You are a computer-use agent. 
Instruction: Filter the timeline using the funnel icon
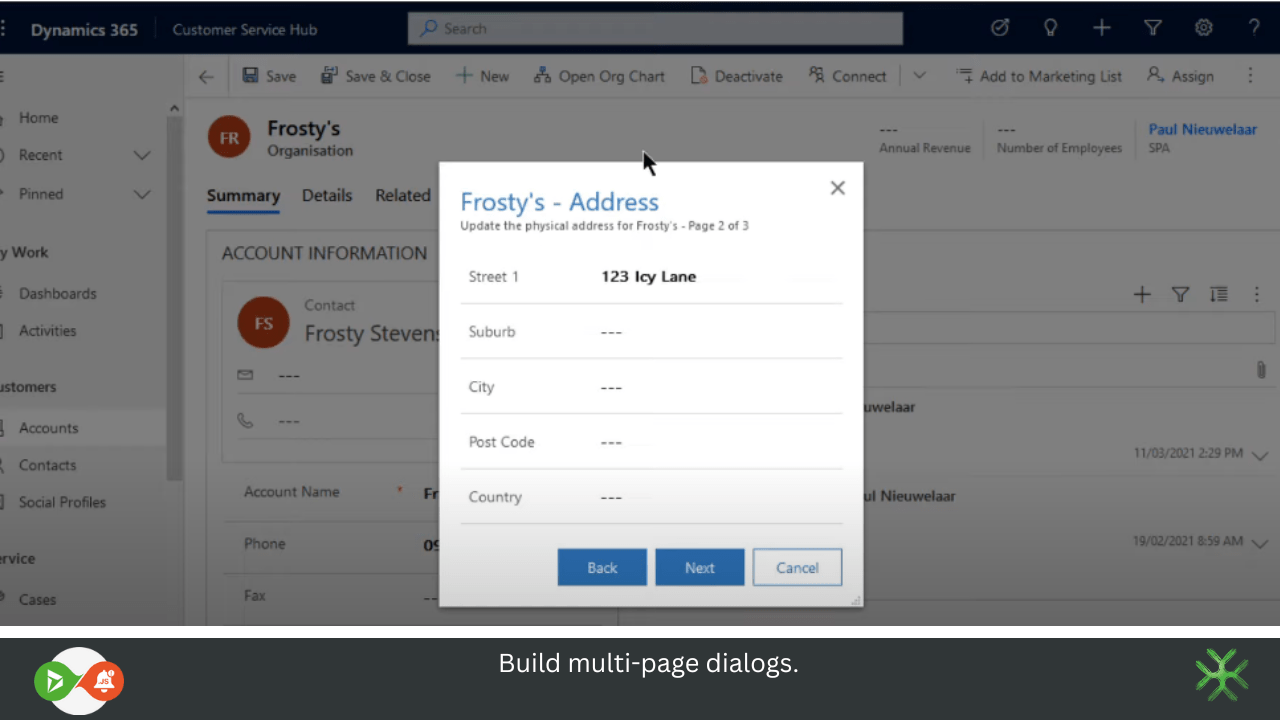pos(1180,294)
